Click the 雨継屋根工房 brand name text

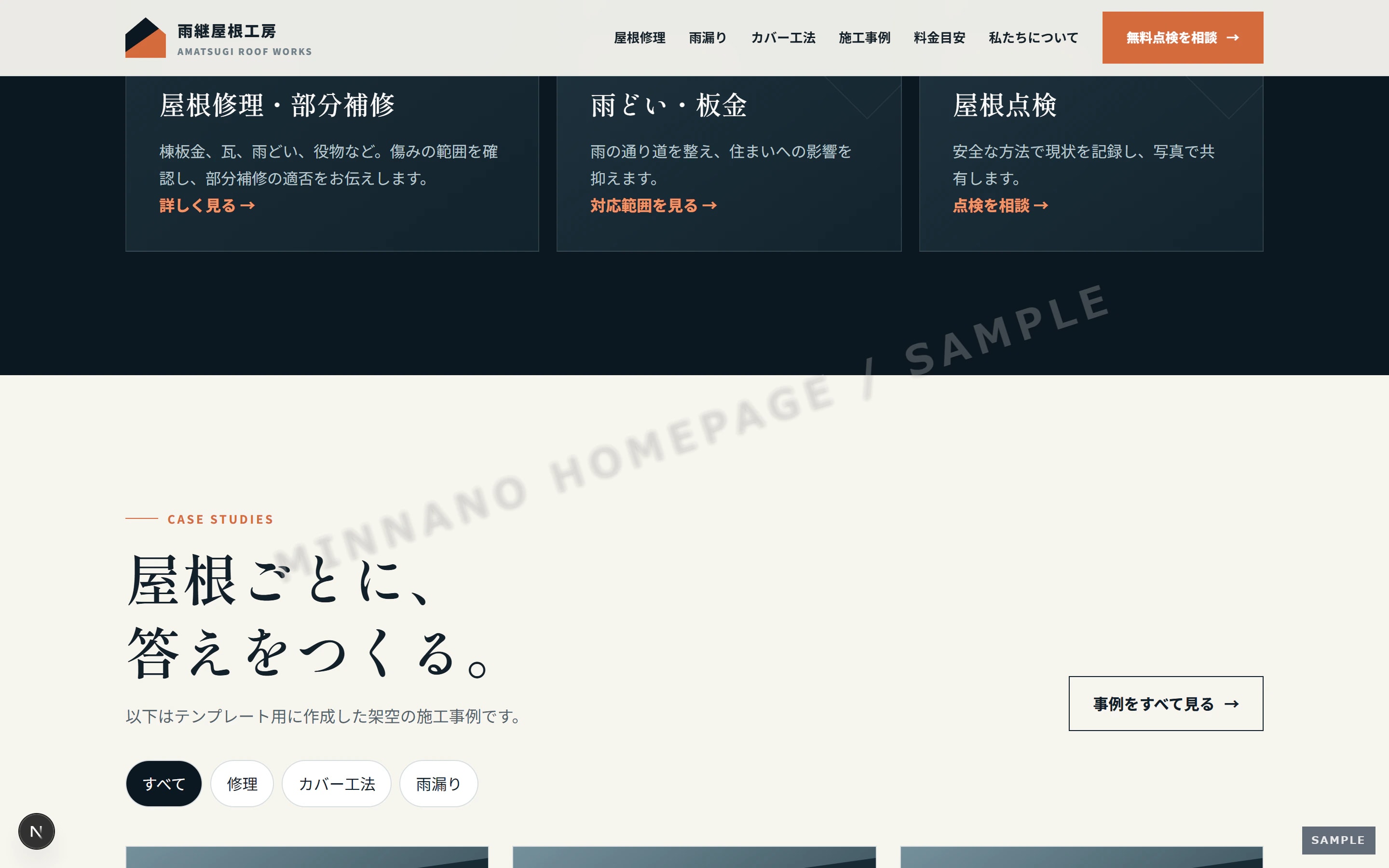coord(227,31)
